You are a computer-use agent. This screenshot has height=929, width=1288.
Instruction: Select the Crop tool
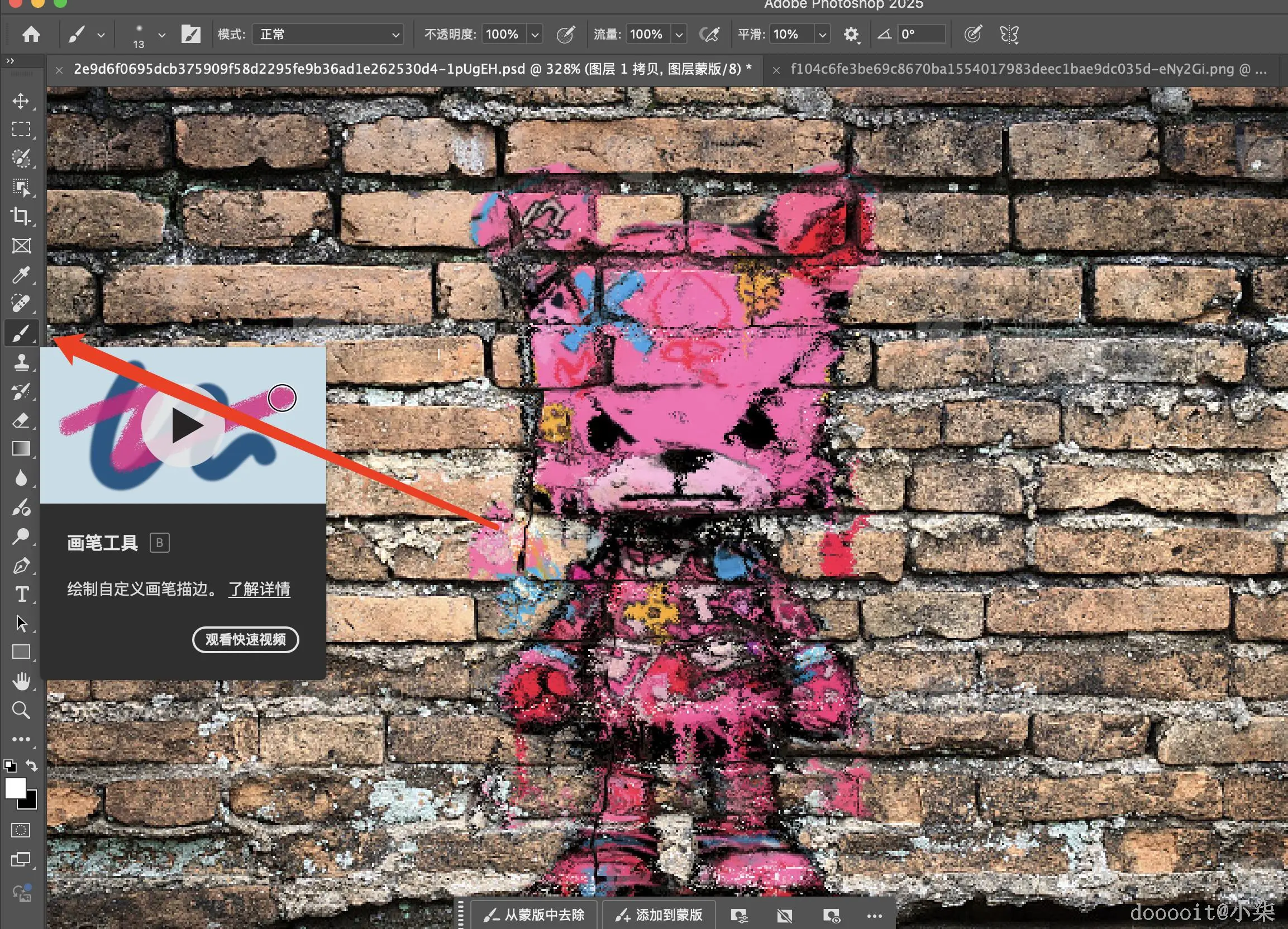[x=21, y=216]
